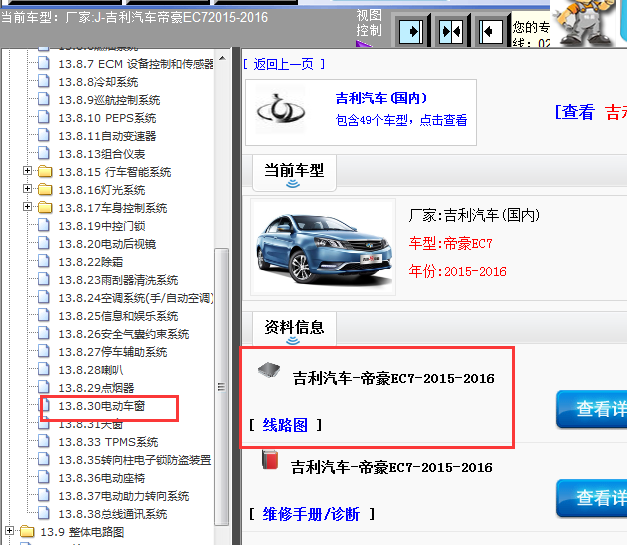Open the 线路图 link
This screenshot has height=545, width=627.
click(285, 425)
